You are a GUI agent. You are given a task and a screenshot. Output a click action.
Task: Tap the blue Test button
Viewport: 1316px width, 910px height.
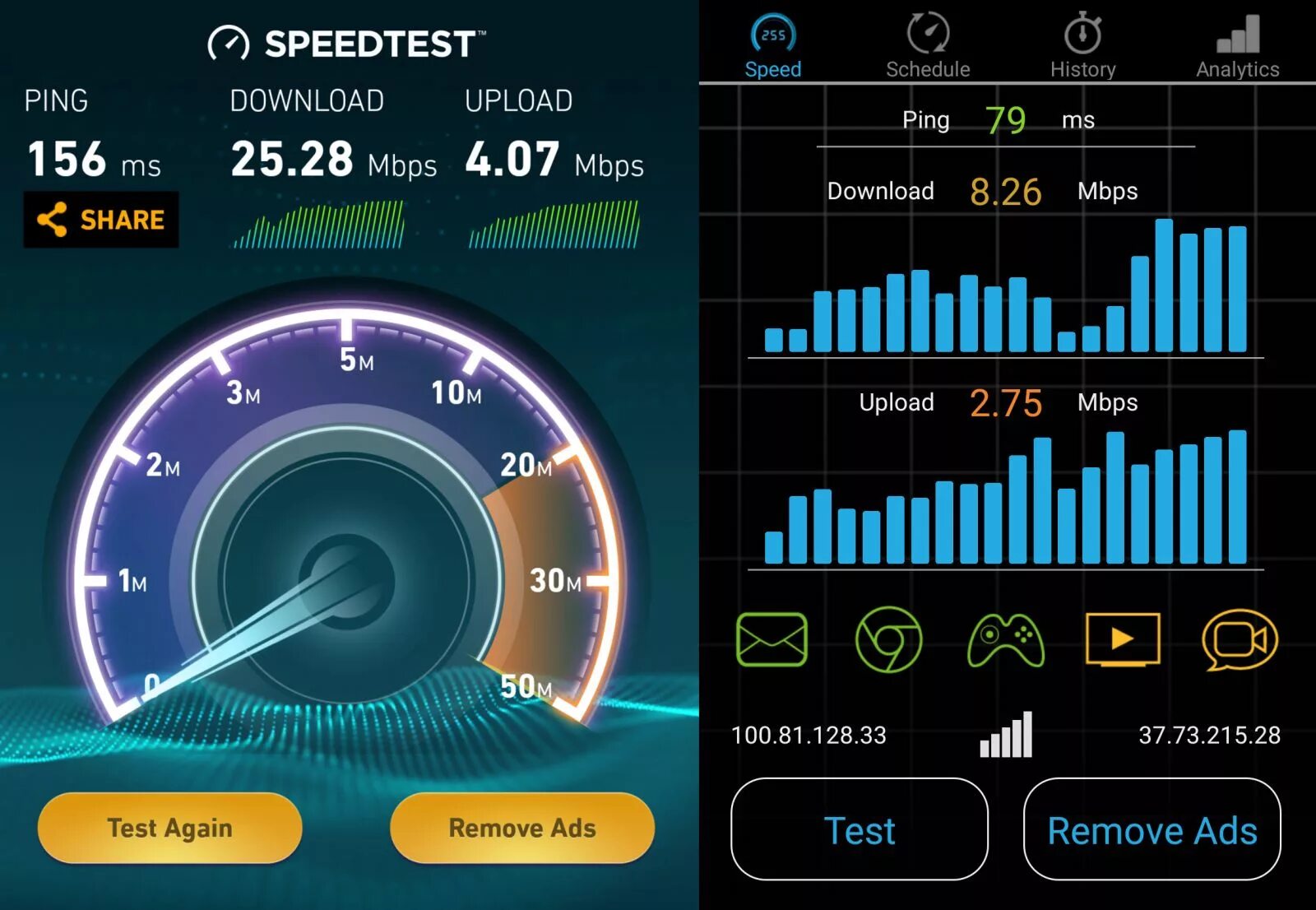click(x=860, y=829)
